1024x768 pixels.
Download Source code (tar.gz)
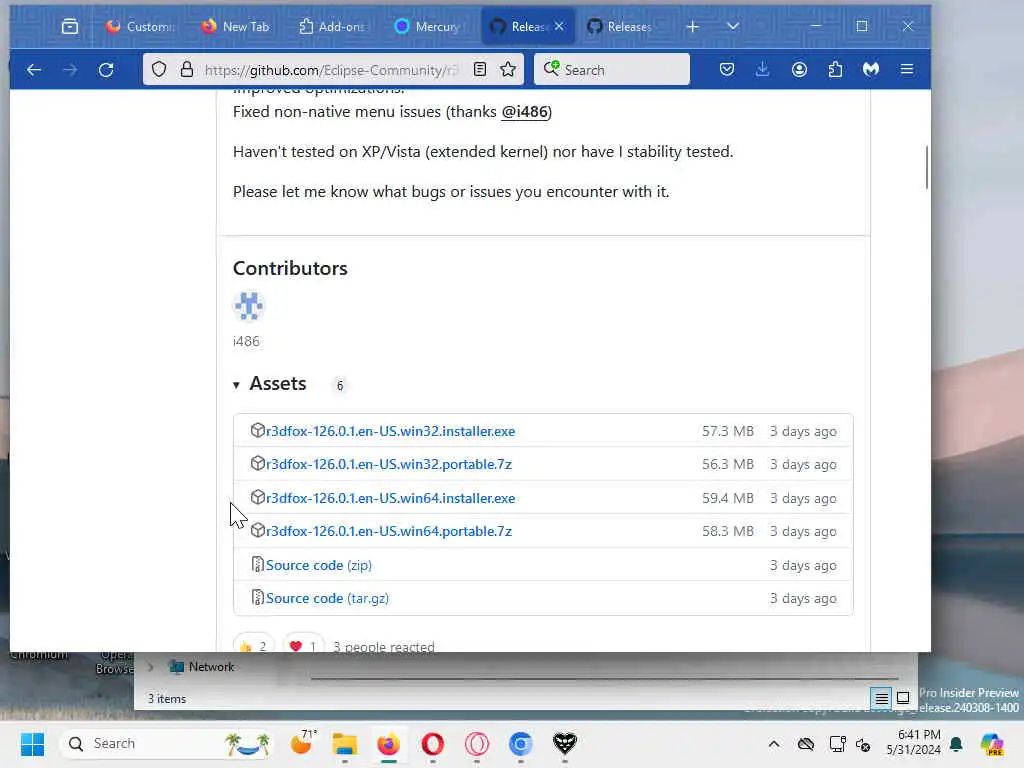tap(327, 599)
